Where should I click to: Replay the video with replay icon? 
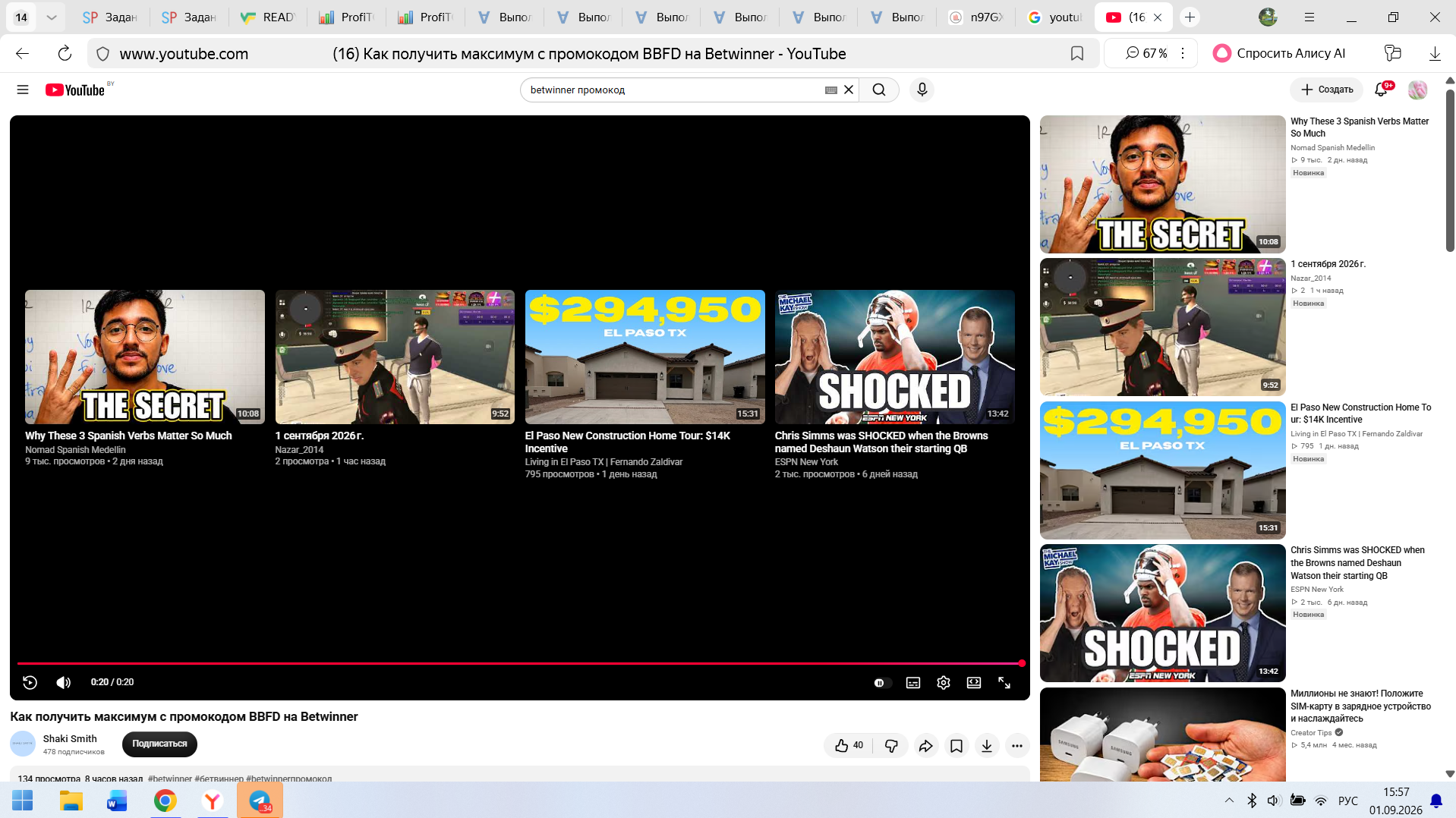coord(30,682)
